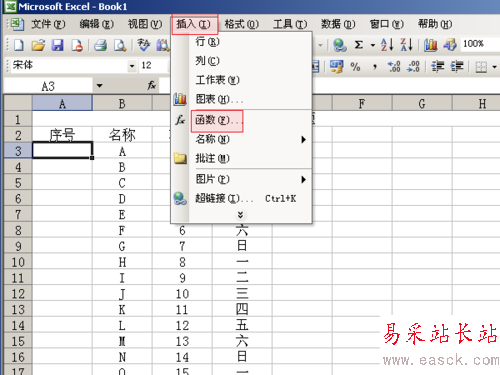Image resolution: width=500 pixels, height=375 pixels.
Task: Expand the font name dropdown
Action: coord(132,66)
